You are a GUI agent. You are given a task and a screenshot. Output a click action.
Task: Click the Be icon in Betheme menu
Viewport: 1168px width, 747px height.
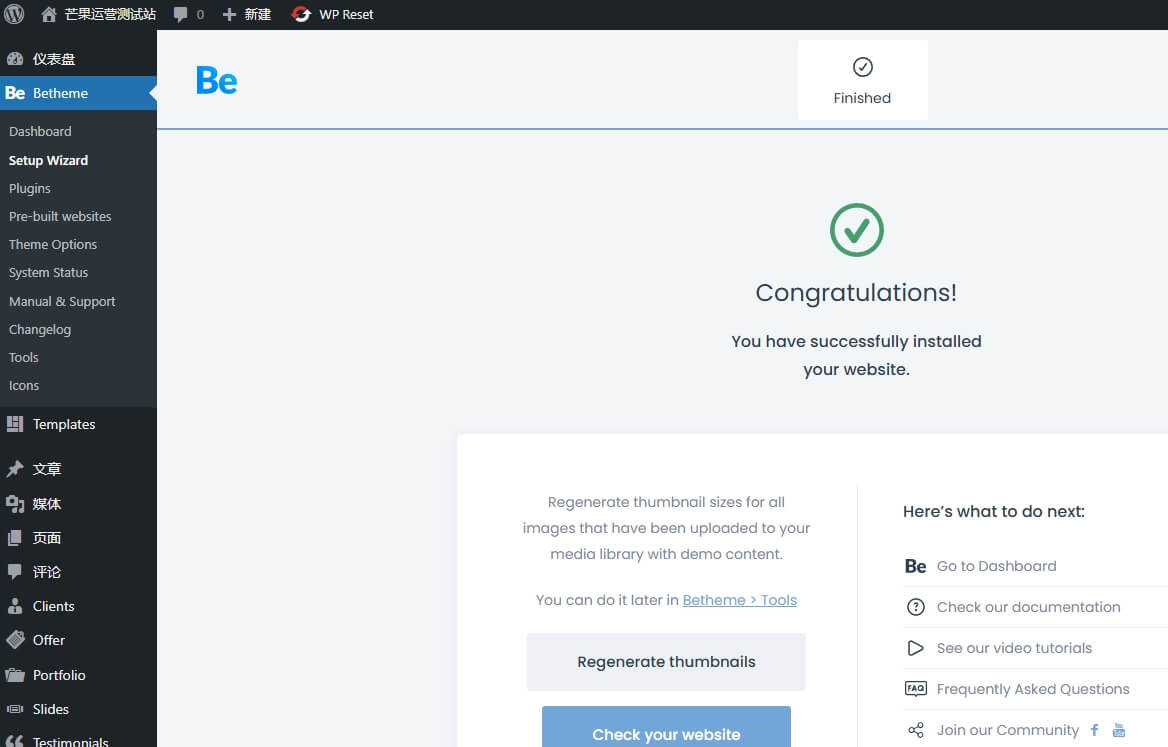15,93
